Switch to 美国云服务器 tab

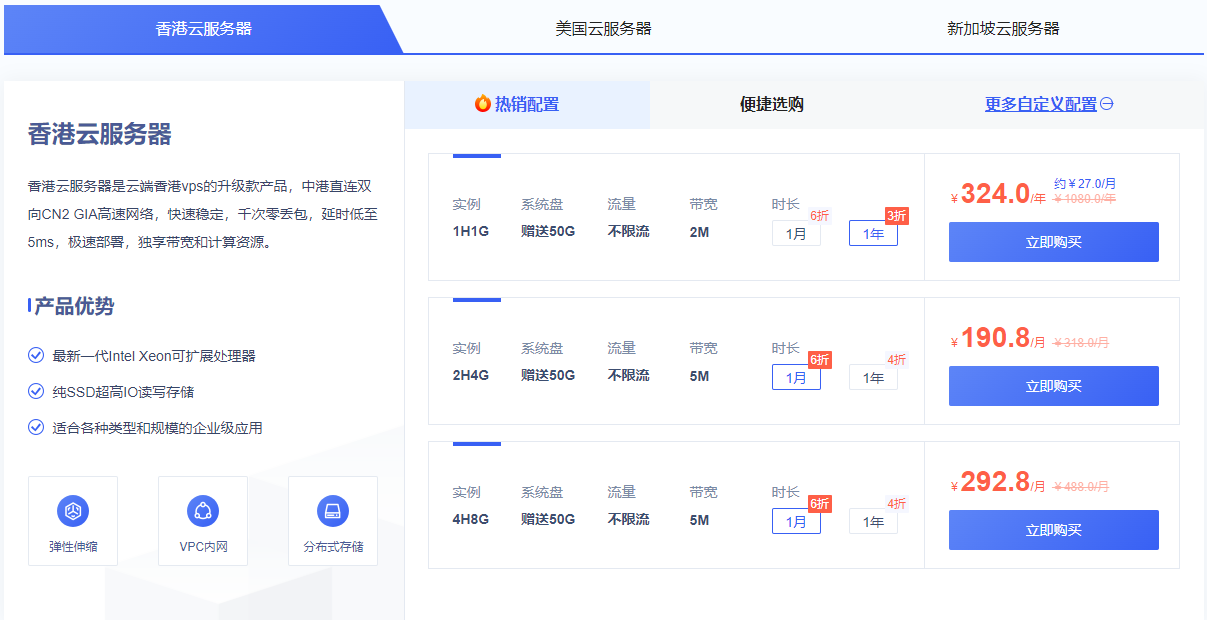603,29
